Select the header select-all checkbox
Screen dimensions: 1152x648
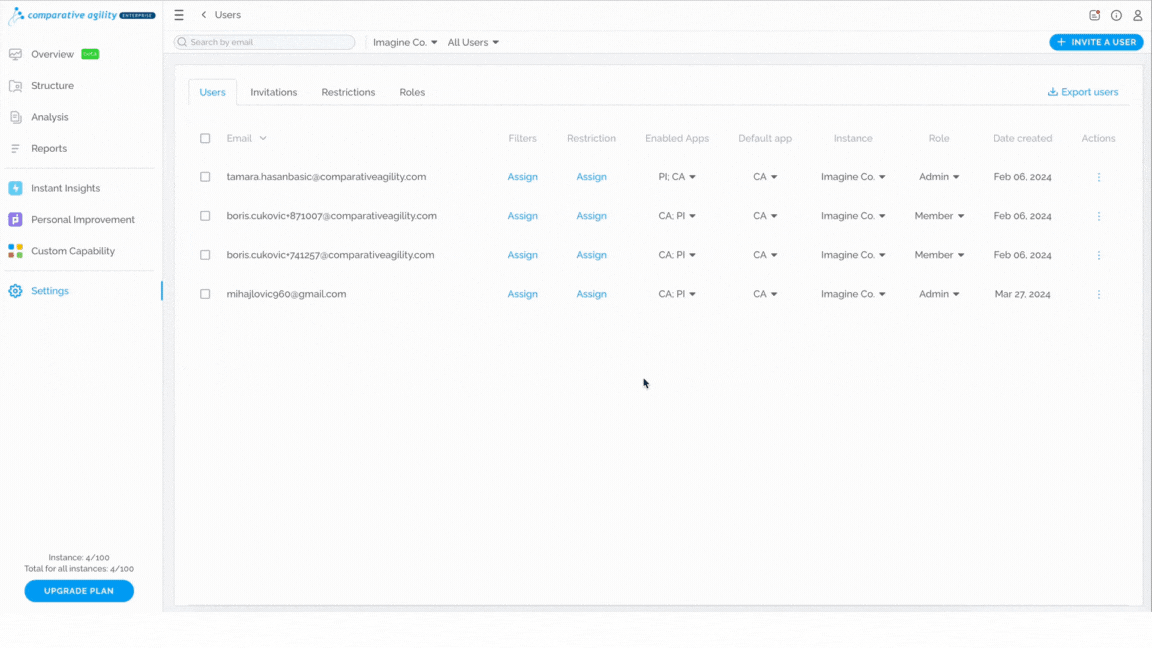[x=205, y=138]
